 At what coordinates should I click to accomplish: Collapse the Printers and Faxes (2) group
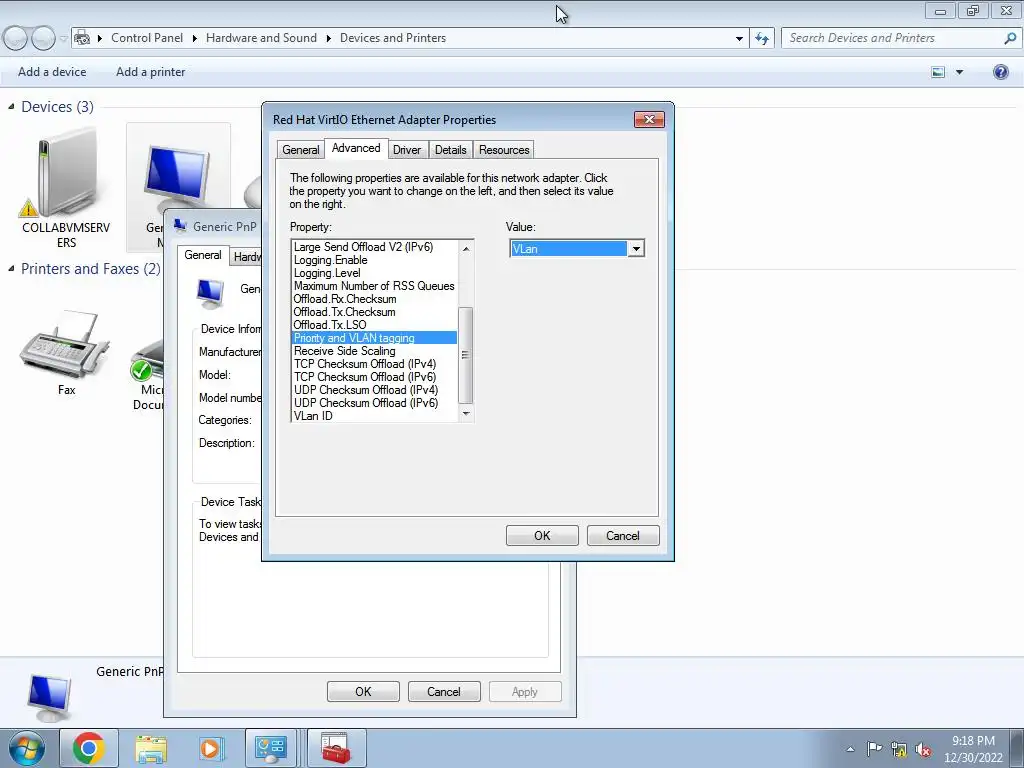coord(11,268)
